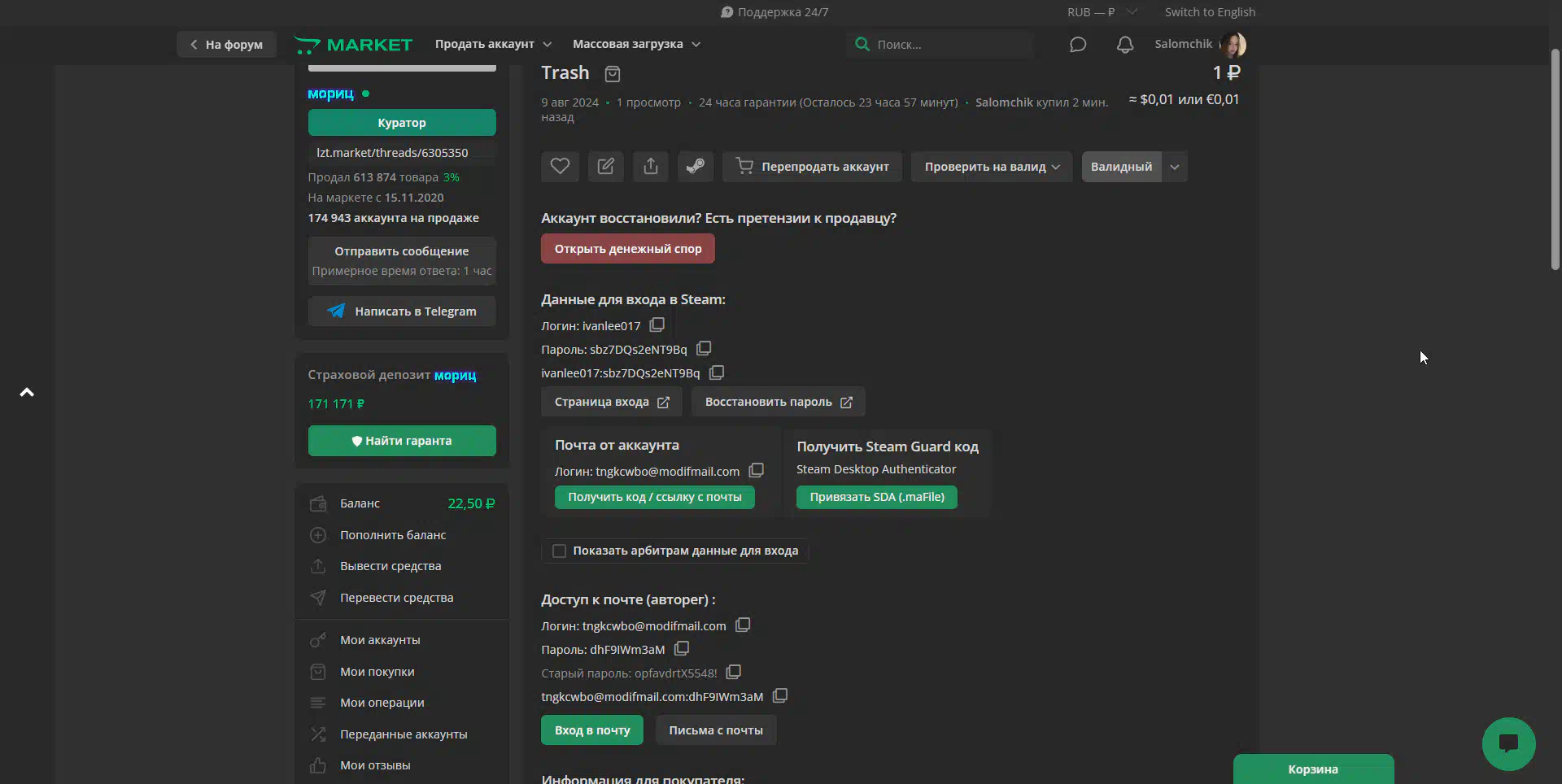Click the share upload icon
The width and height of the screenshot is (1562, 784).
coord(651,166)
